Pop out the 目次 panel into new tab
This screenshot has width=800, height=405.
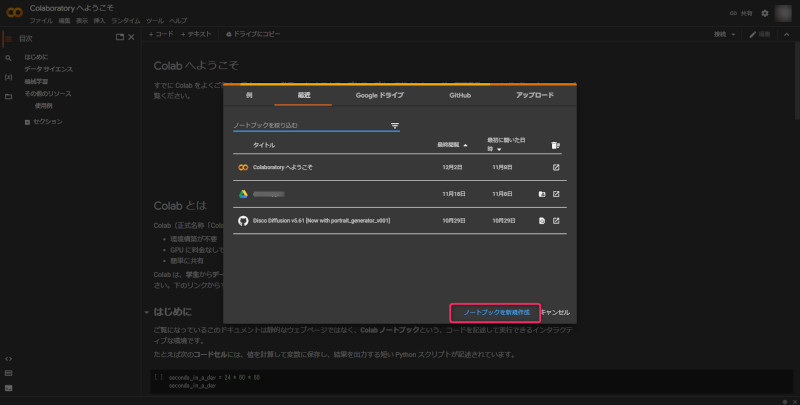120,37
